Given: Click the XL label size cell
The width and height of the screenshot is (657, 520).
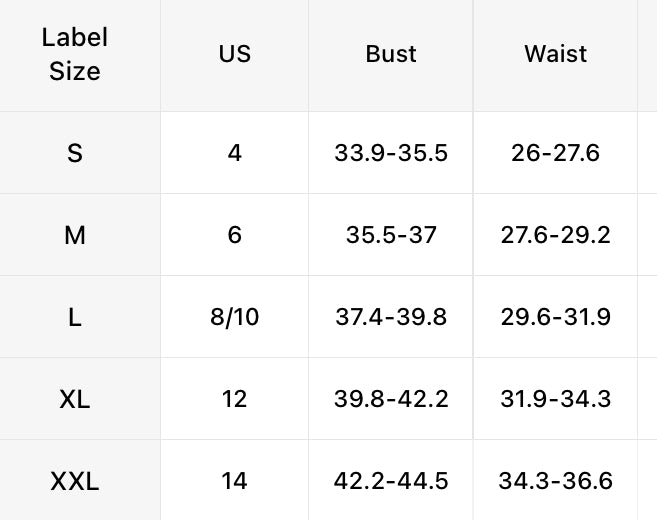Looking at the screenshot, I should click(x=75, y=399).
